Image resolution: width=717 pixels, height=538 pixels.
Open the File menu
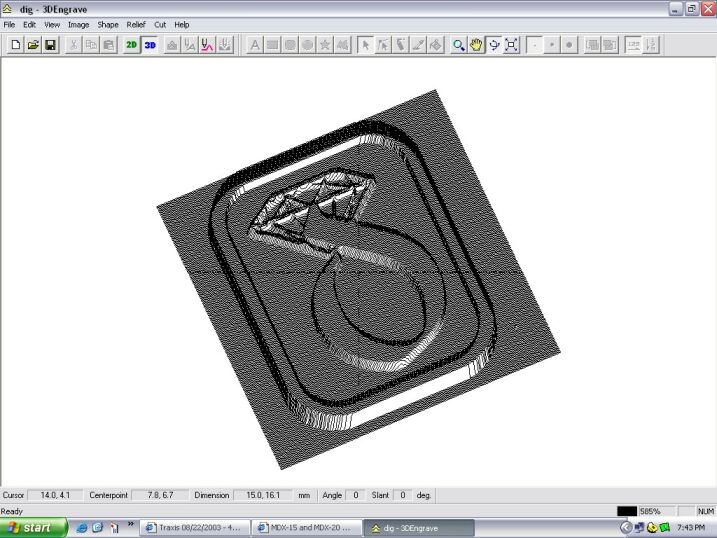pos(9,24)
